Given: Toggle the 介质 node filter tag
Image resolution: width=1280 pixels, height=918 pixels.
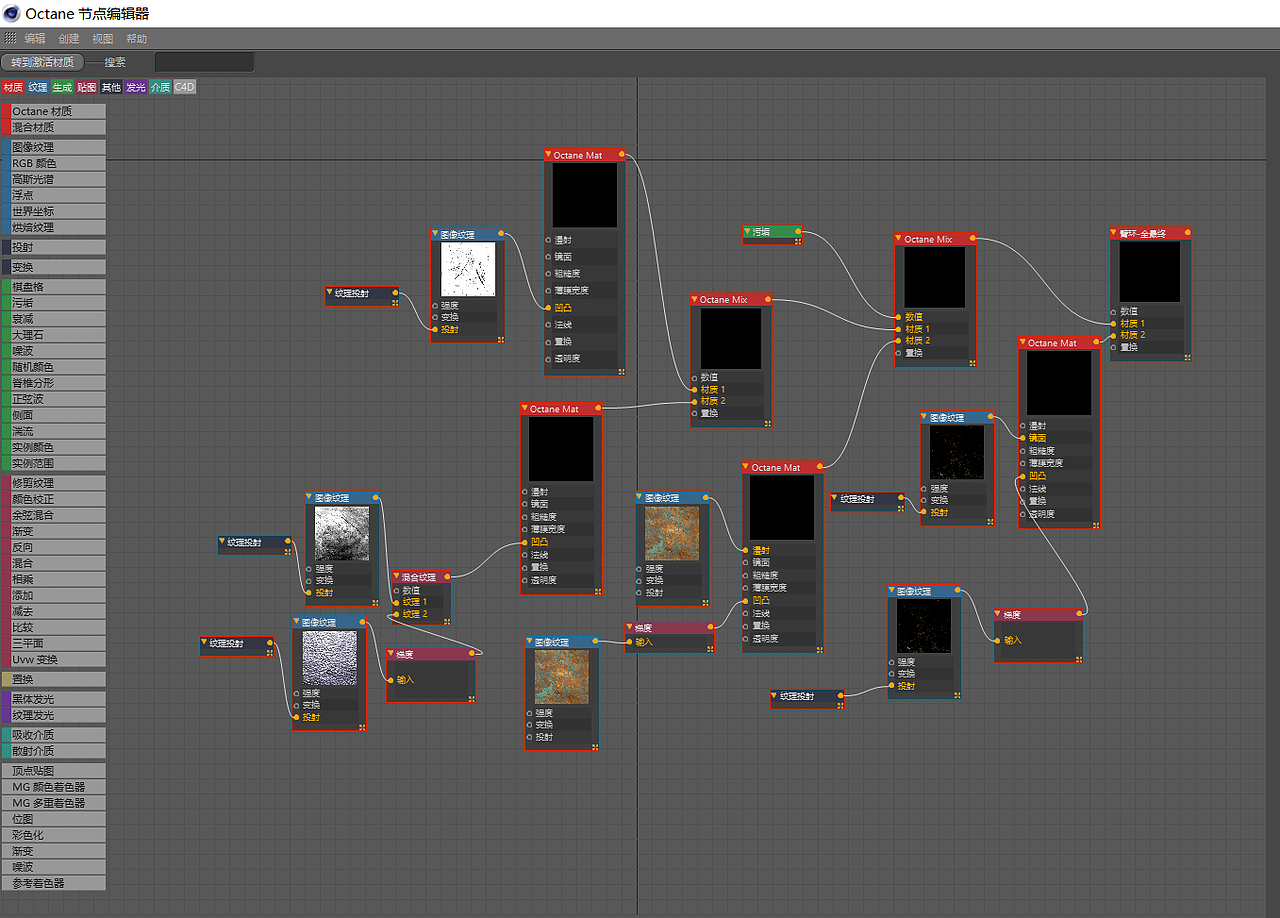Looking at the screenshot, I should tap(160, 87).
